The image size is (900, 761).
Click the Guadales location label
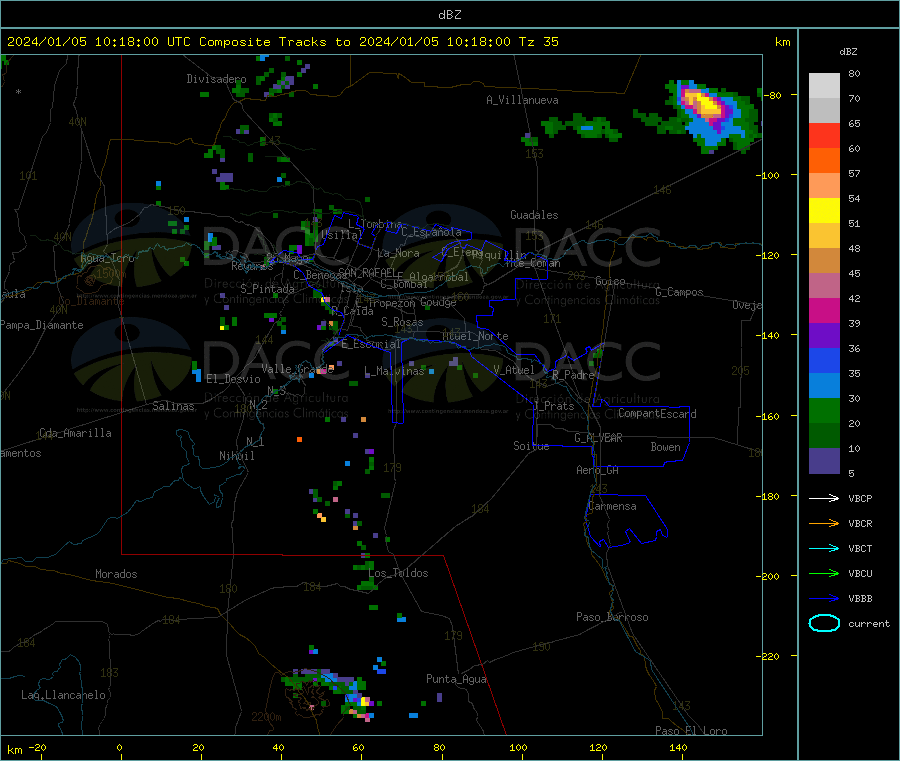tap(534, 215)
